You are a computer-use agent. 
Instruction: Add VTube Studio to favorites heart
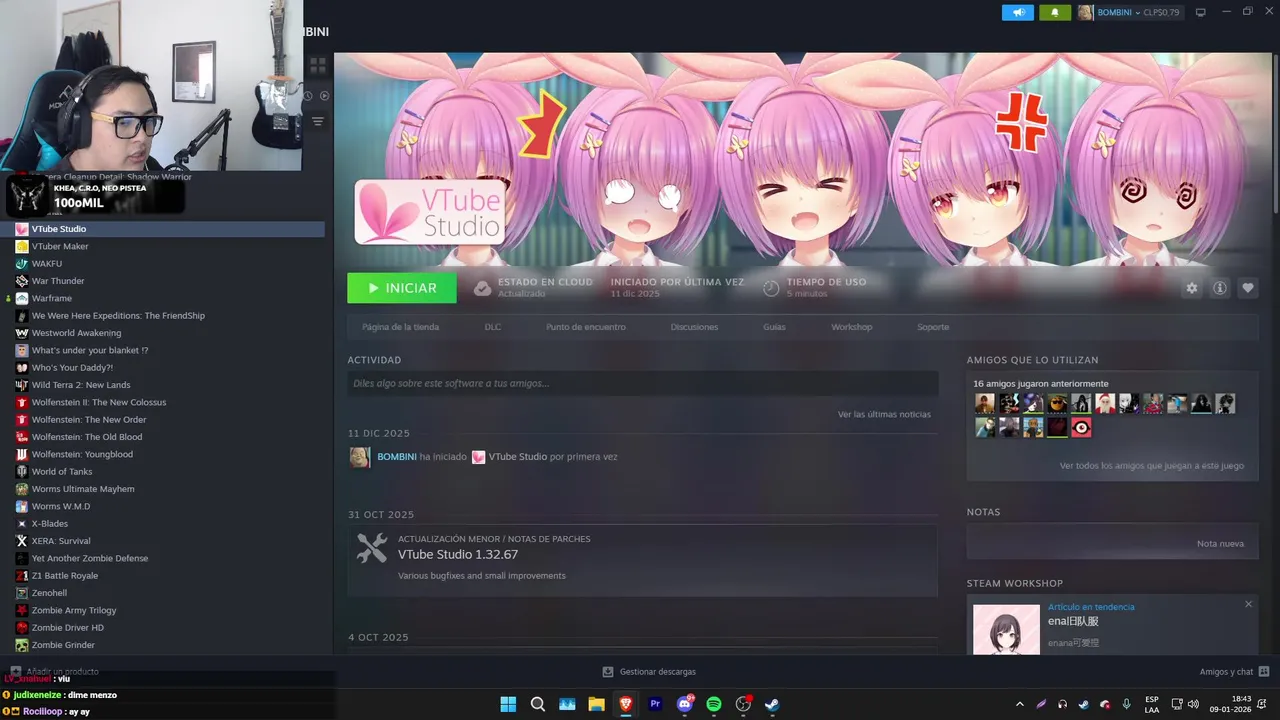click(1248, 288)
